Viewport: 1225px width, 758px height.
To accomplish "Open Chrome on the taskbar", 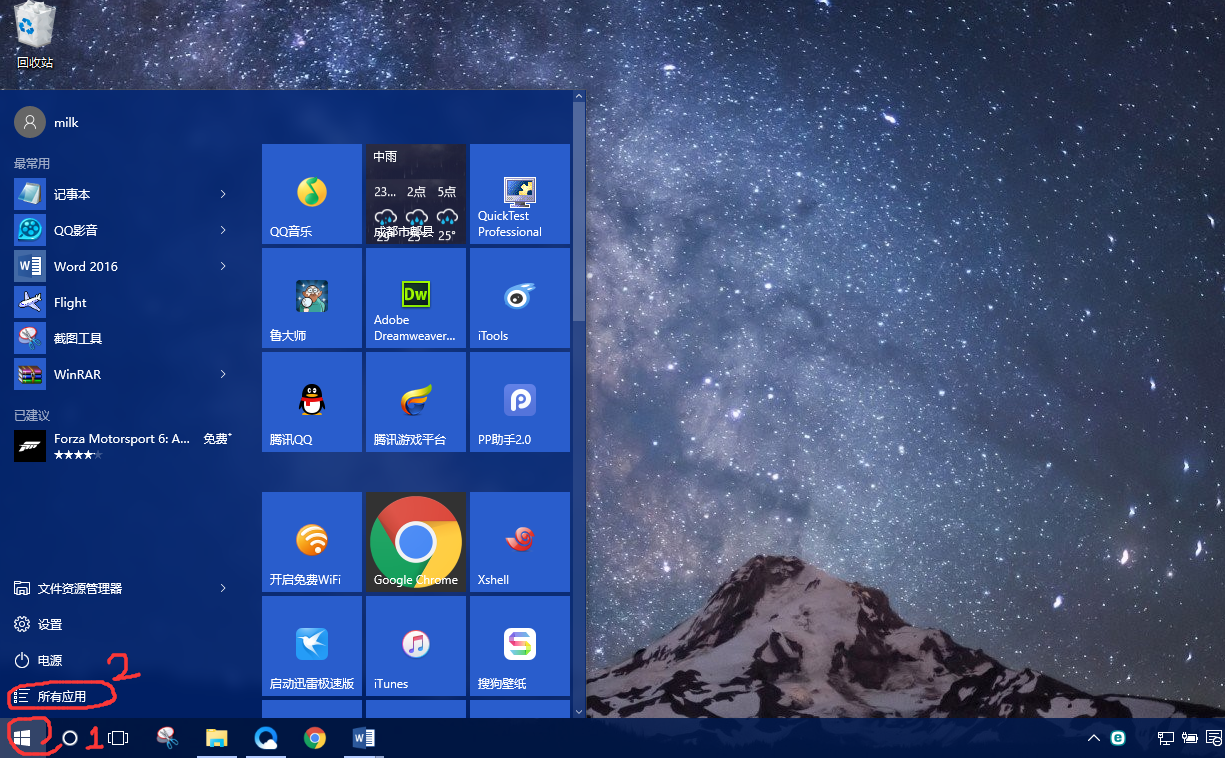I will (x=315, y=738).
